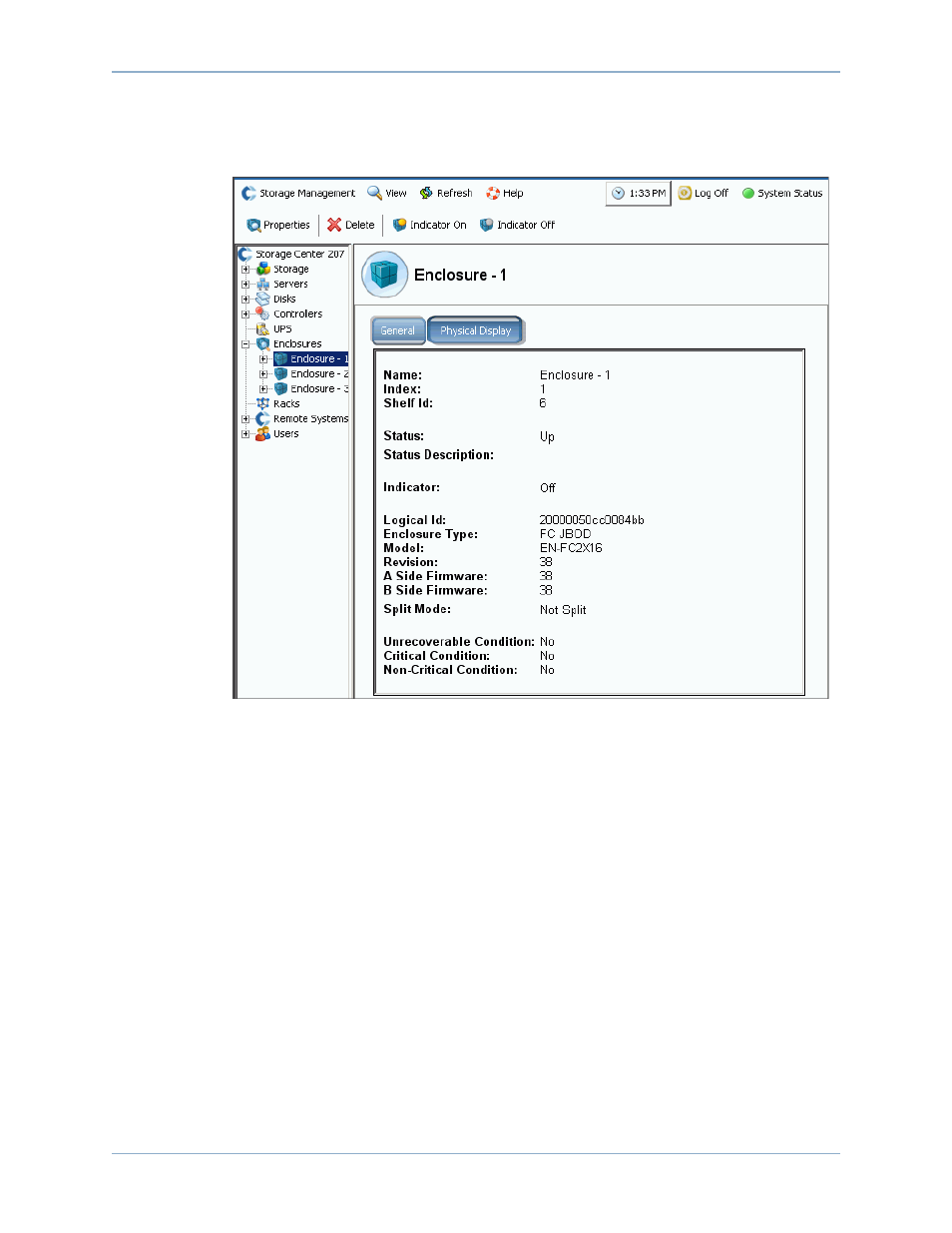952x1233 pixels.
Task: Select the Enclosure - 3 tree icon
Action: coord(281,389)
